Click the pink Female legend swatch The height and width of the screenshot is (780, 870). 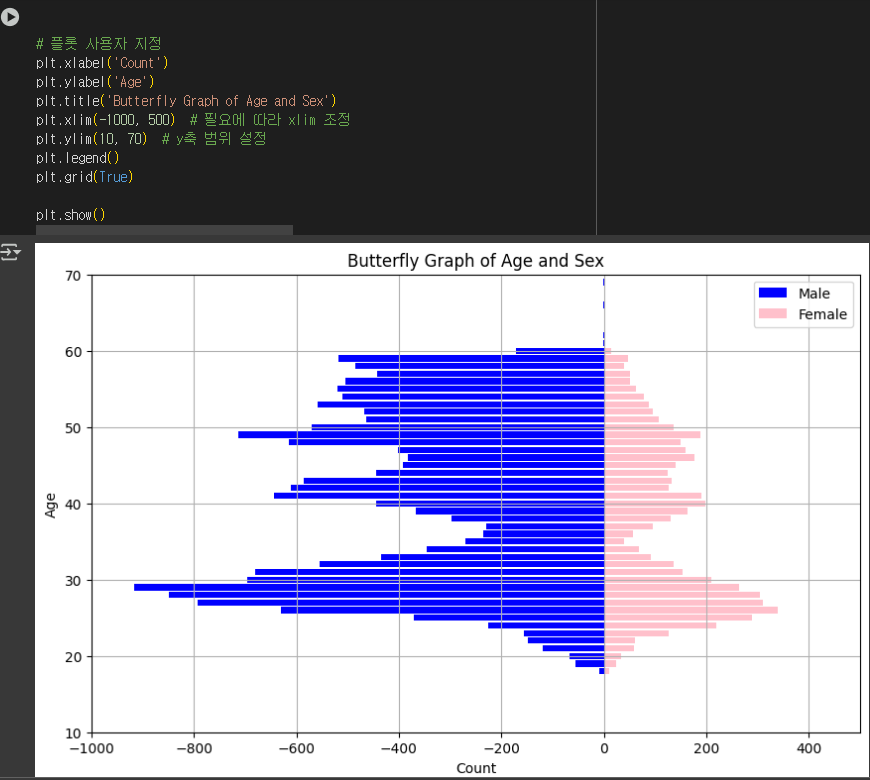coord(772,314)
